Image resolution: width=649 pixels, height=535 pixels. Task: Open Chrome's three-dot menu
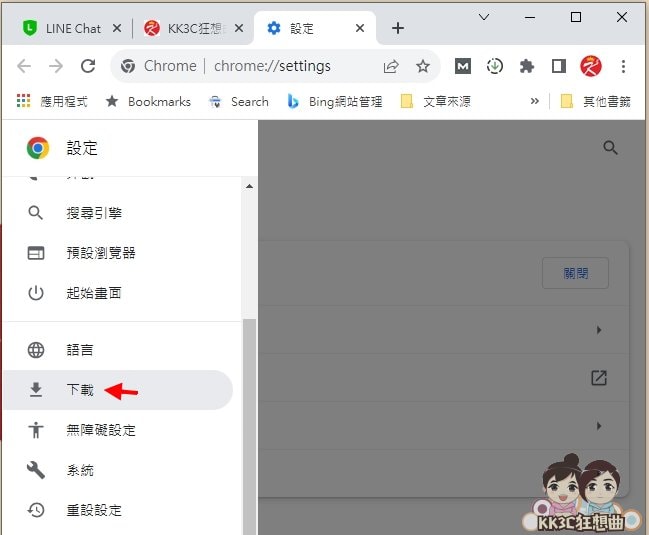pos(623,66)
